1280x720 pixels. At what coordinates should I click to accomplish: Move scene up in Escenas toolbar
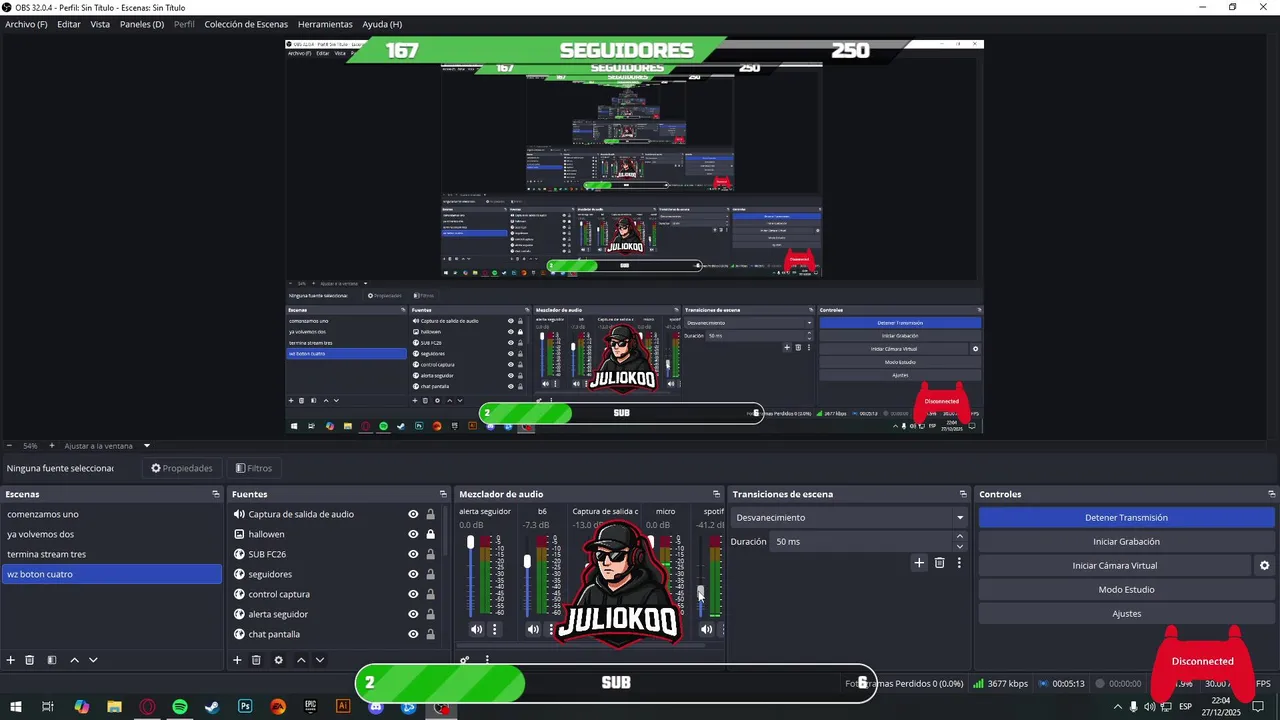tap(74, 660)
